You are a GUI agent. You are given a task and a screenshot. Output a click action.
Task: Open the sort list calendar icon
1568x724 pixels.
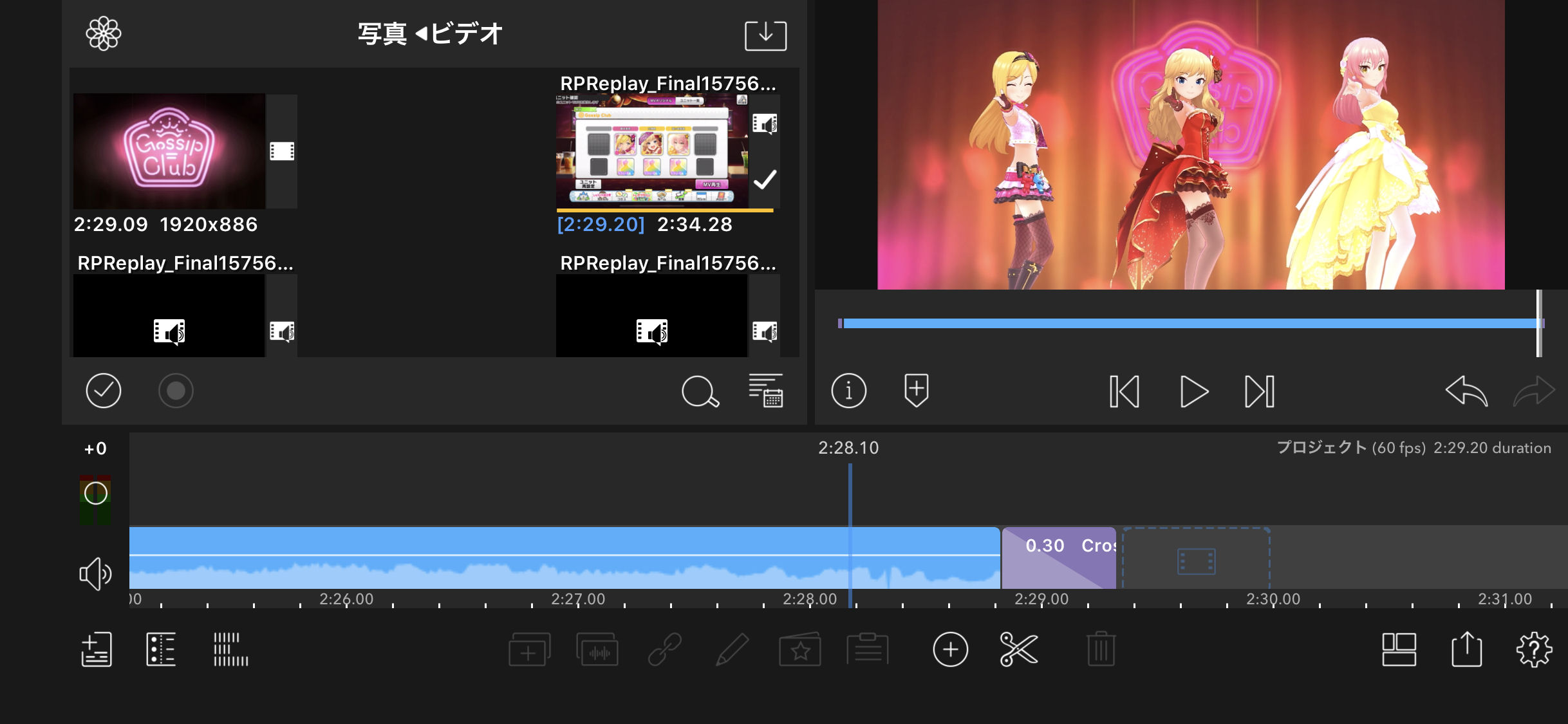(766, 390)
